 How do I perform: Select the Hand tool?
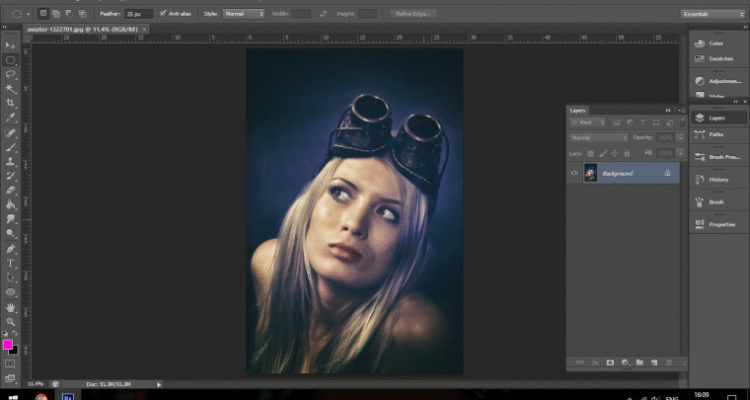coord(10,307)
